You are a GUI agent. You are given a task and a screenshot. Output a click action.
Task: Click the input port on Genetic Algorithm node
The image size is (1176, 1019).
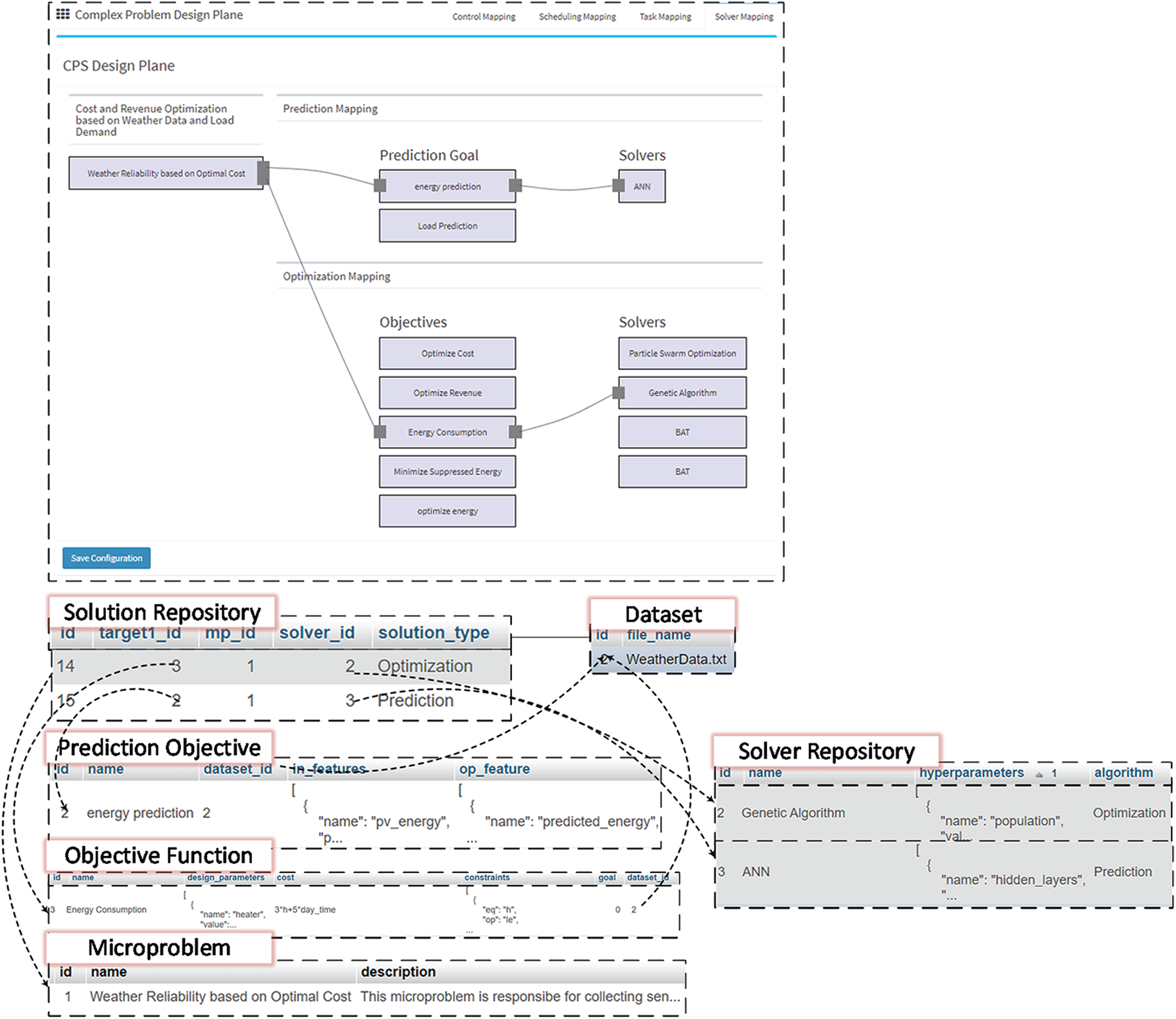618,393
